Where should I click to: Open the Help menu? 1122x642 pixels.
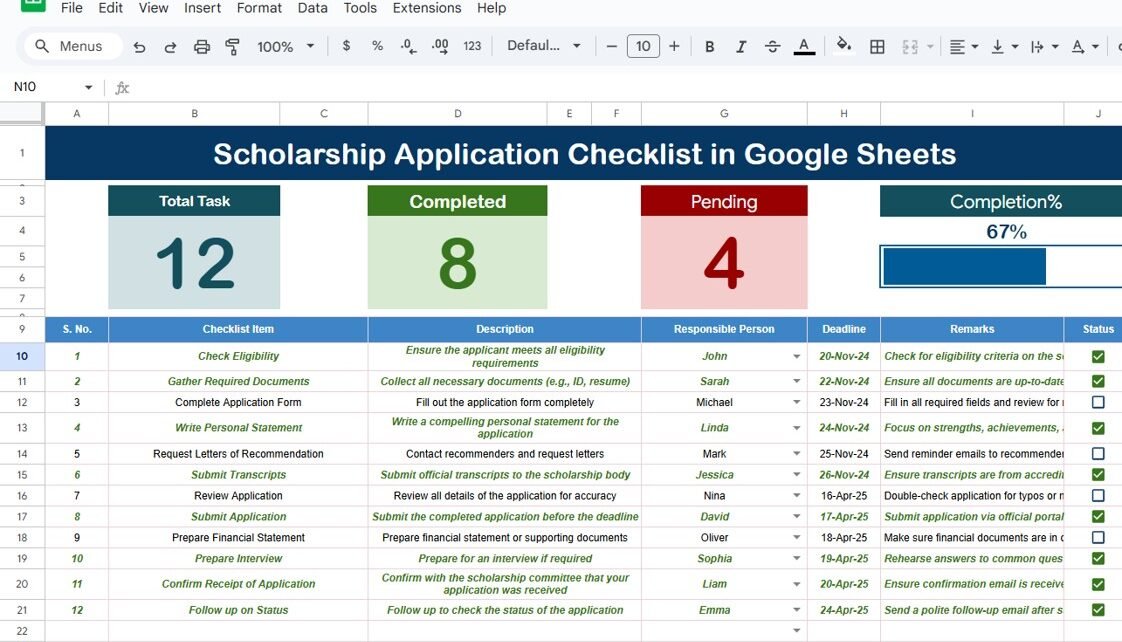point(492,8)
